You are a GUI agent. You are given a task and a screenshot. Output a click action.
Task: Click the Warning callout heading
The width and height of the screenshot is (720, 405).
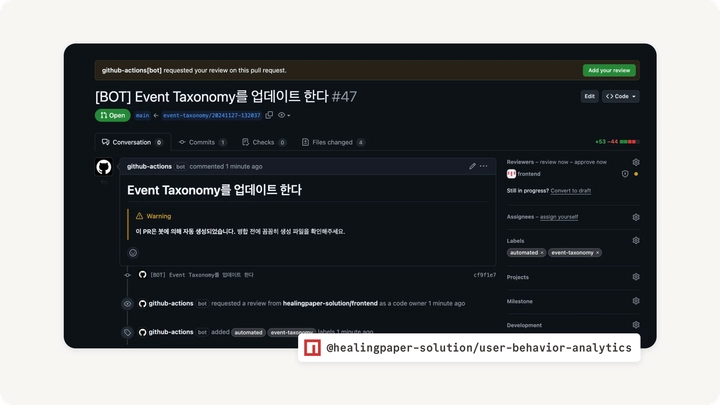[x=153, y=216]
